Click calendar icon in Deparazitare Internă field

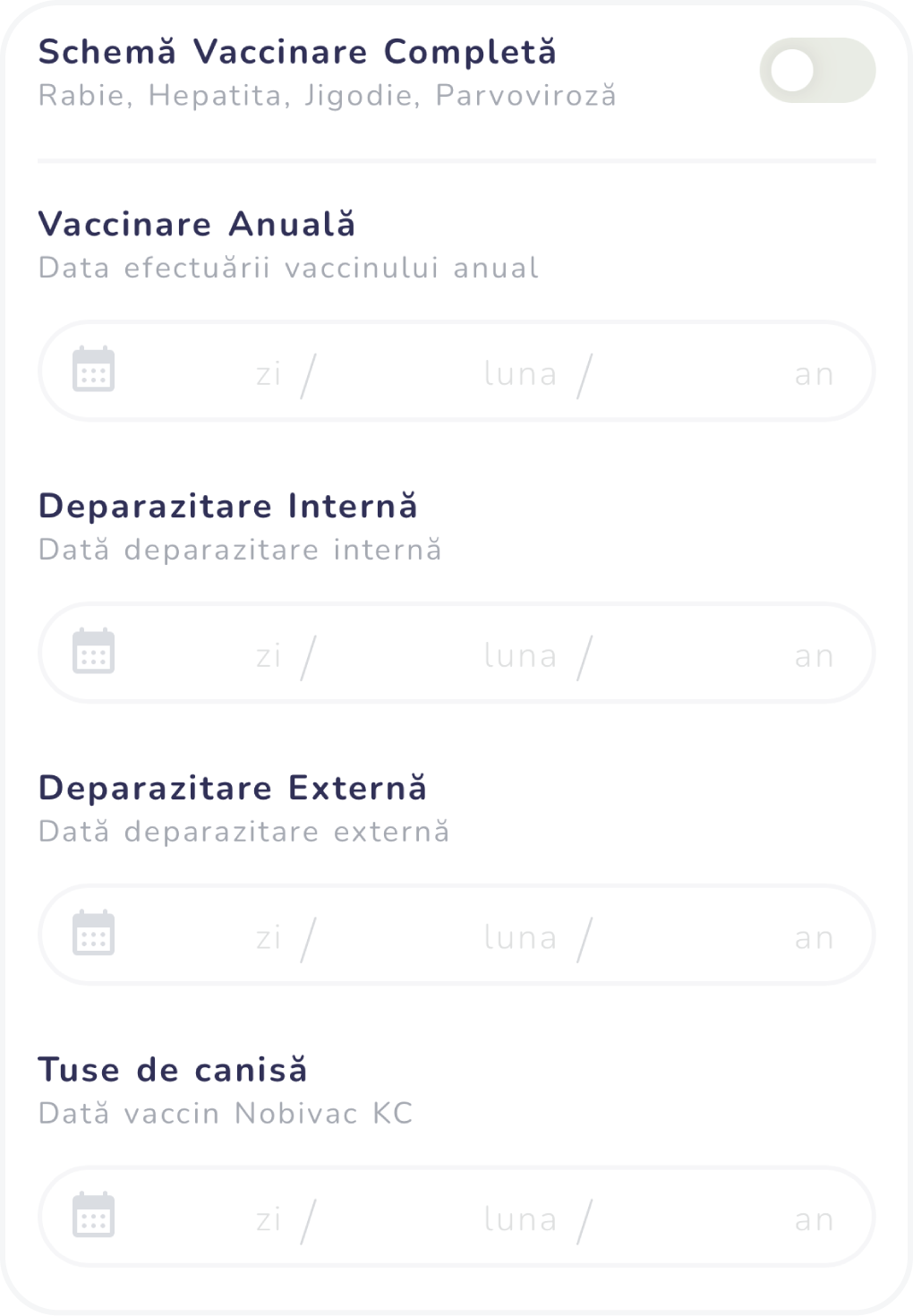click(93, 652)
